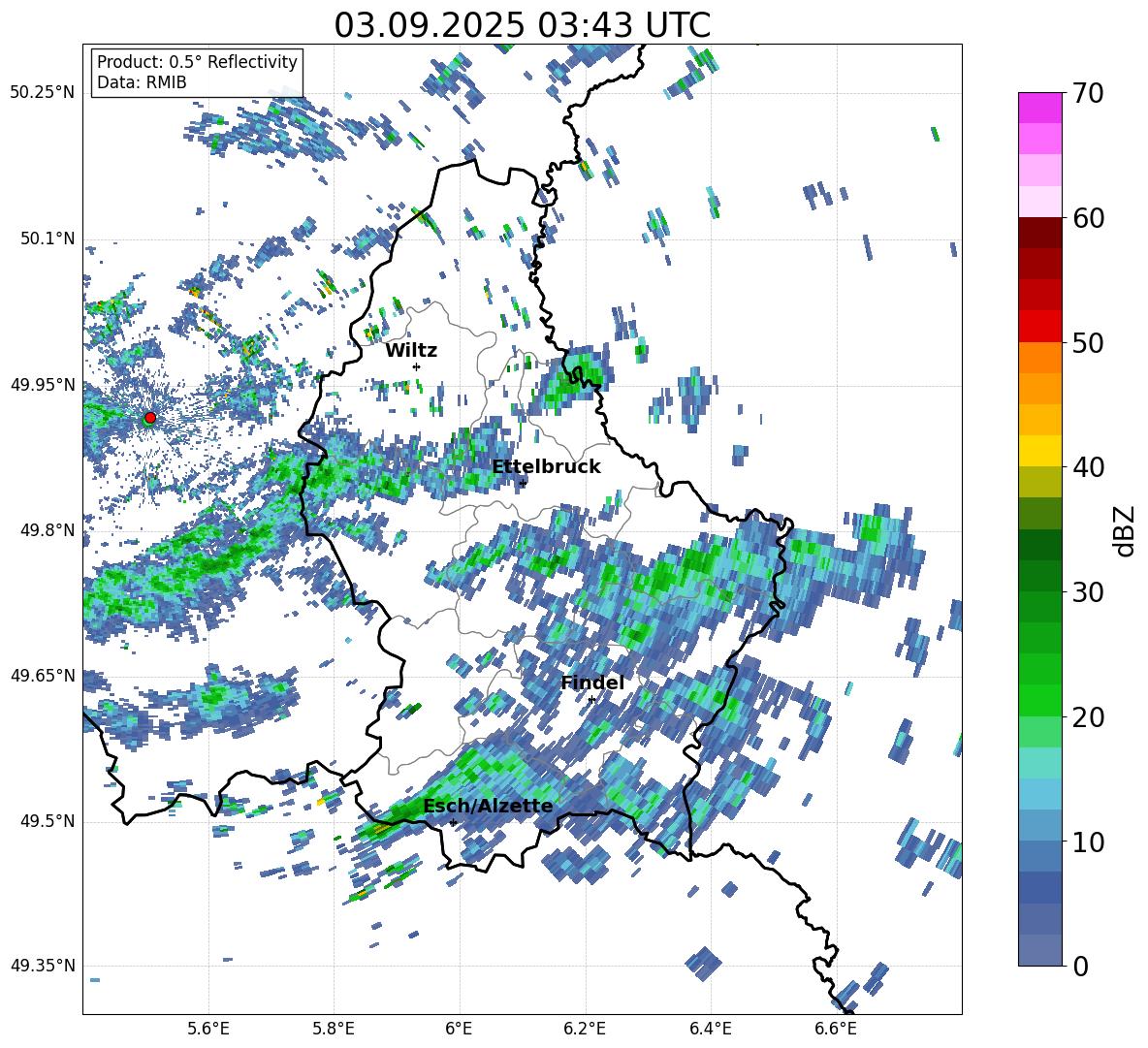This screenshot has width=1148, height=1048.
Task: Click the 49.95°N latitude label
Action: click(43, 384)
